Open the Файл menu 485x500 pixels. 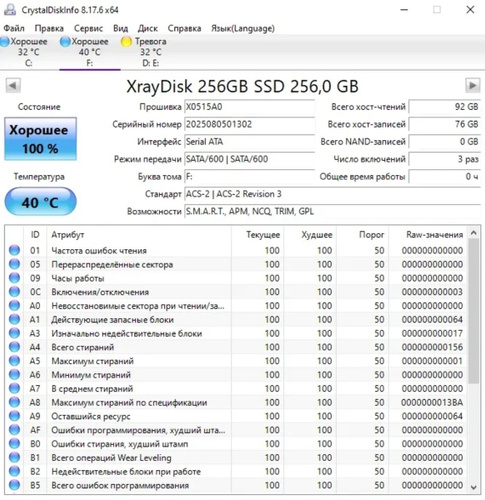coord(14,28)
